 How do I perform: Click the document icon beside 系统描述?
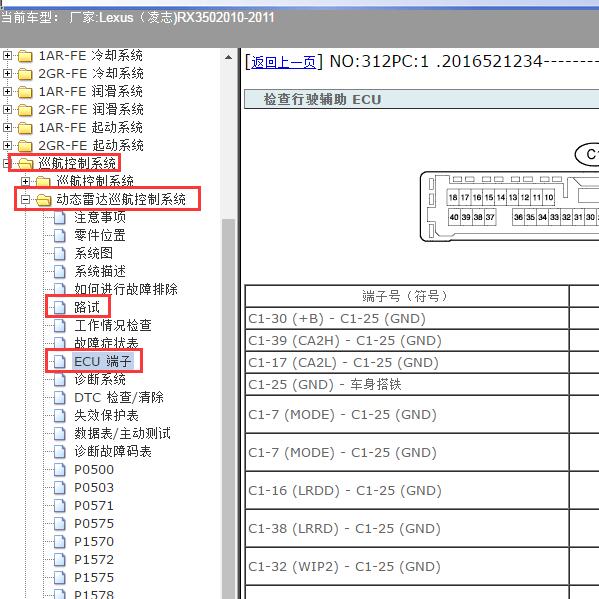click(x=60, y=272)
